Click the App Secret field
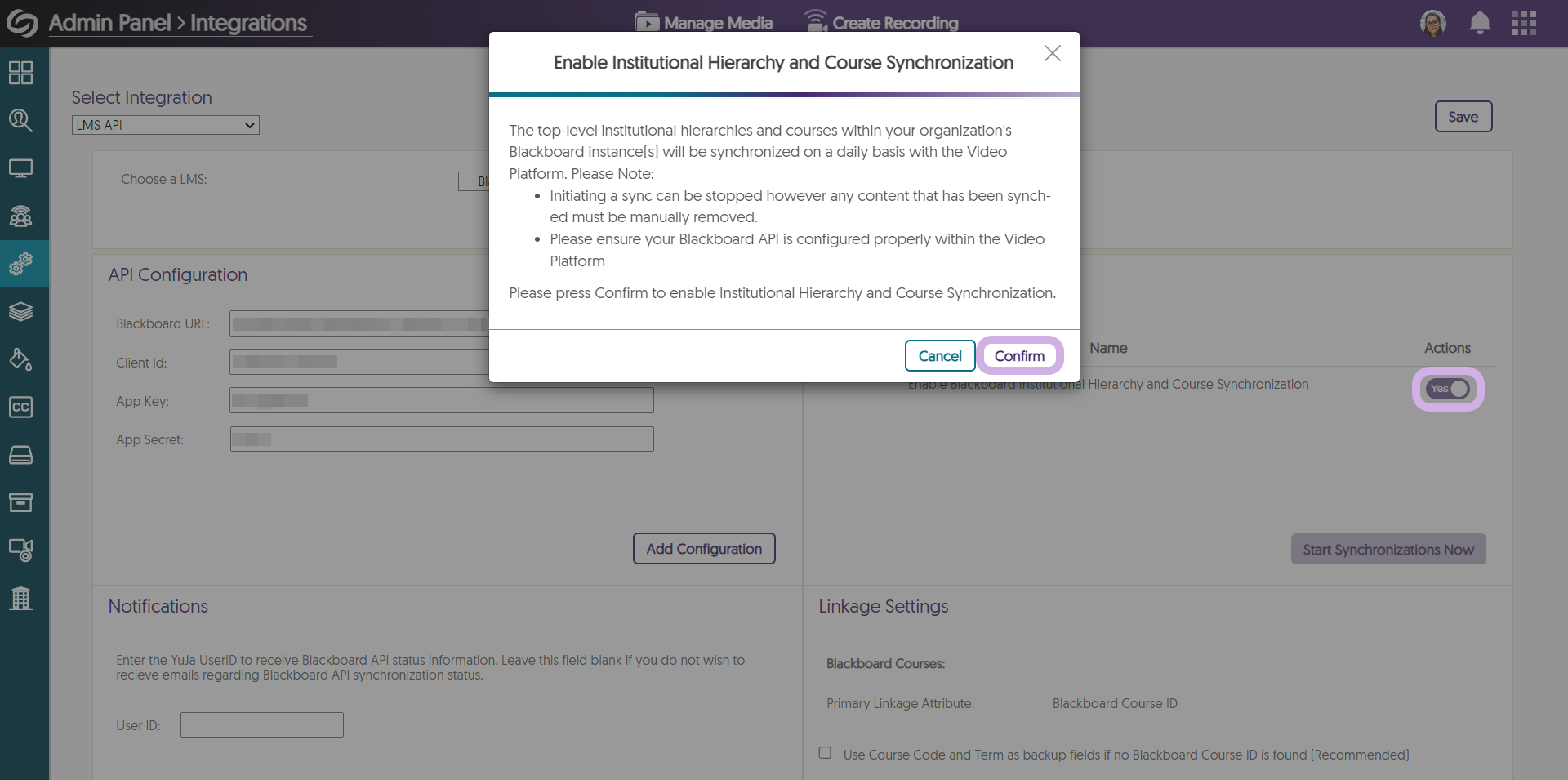This screenshot has width=1568, height=780. (x=442, y=439)
